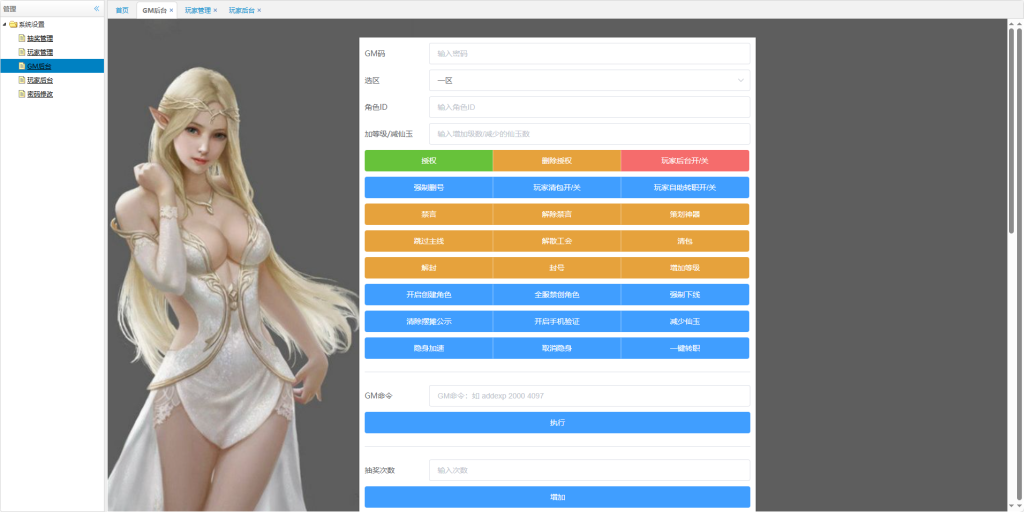Click the 禁言 button

pos(428,214)
